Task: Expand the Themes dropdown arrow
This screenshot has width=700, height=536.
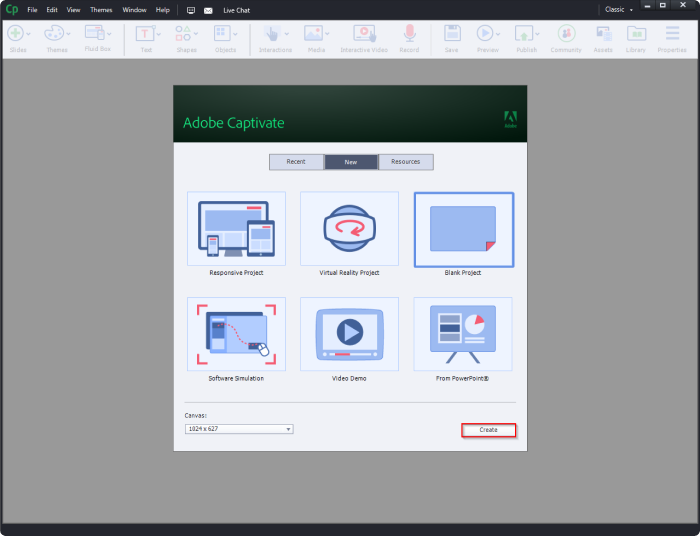Action: pos(68,34)
